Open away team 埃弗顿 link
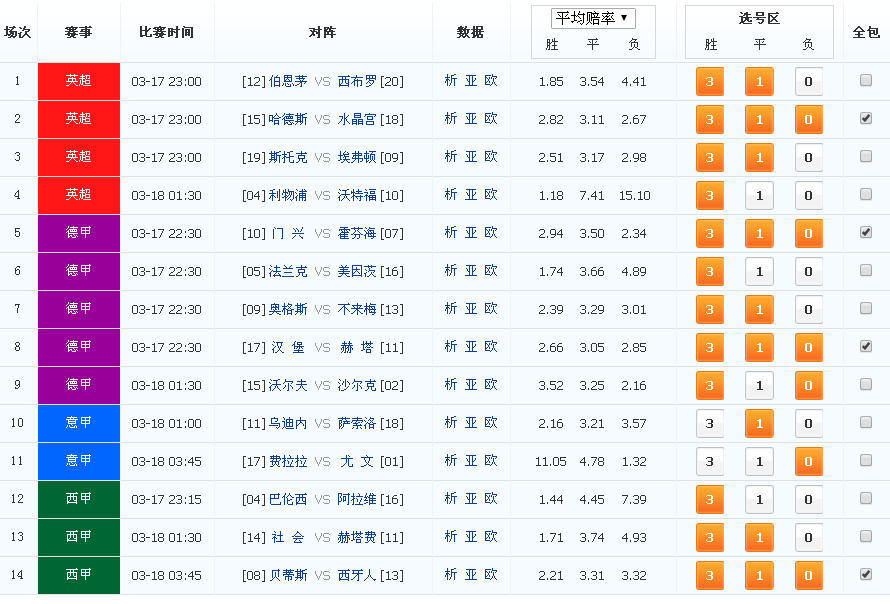 (x=357, y=157)
